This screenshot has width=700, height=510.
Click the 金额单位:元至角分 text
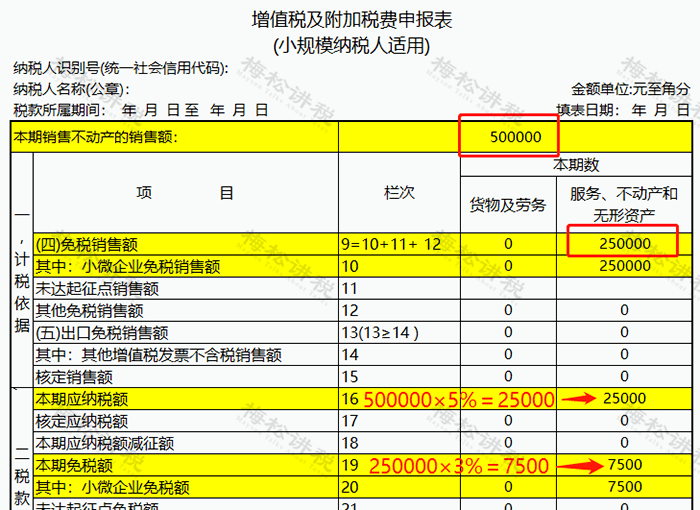coord(631,89)
